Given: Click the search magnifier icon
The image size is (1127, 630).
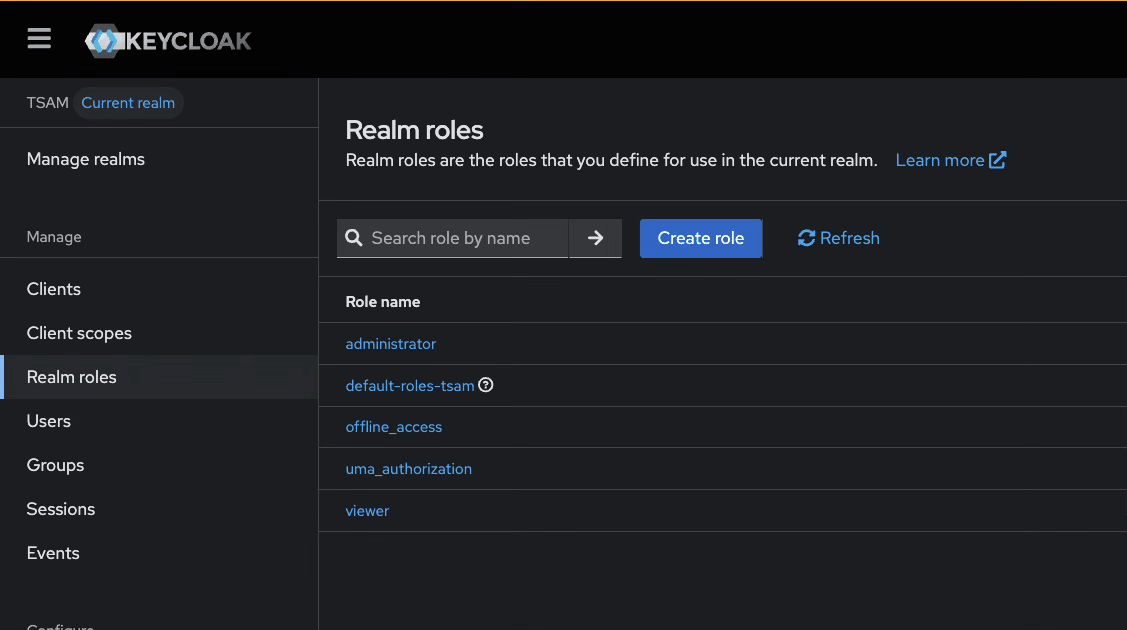Looking at the screenshot, I should click(x=354, y=238).
